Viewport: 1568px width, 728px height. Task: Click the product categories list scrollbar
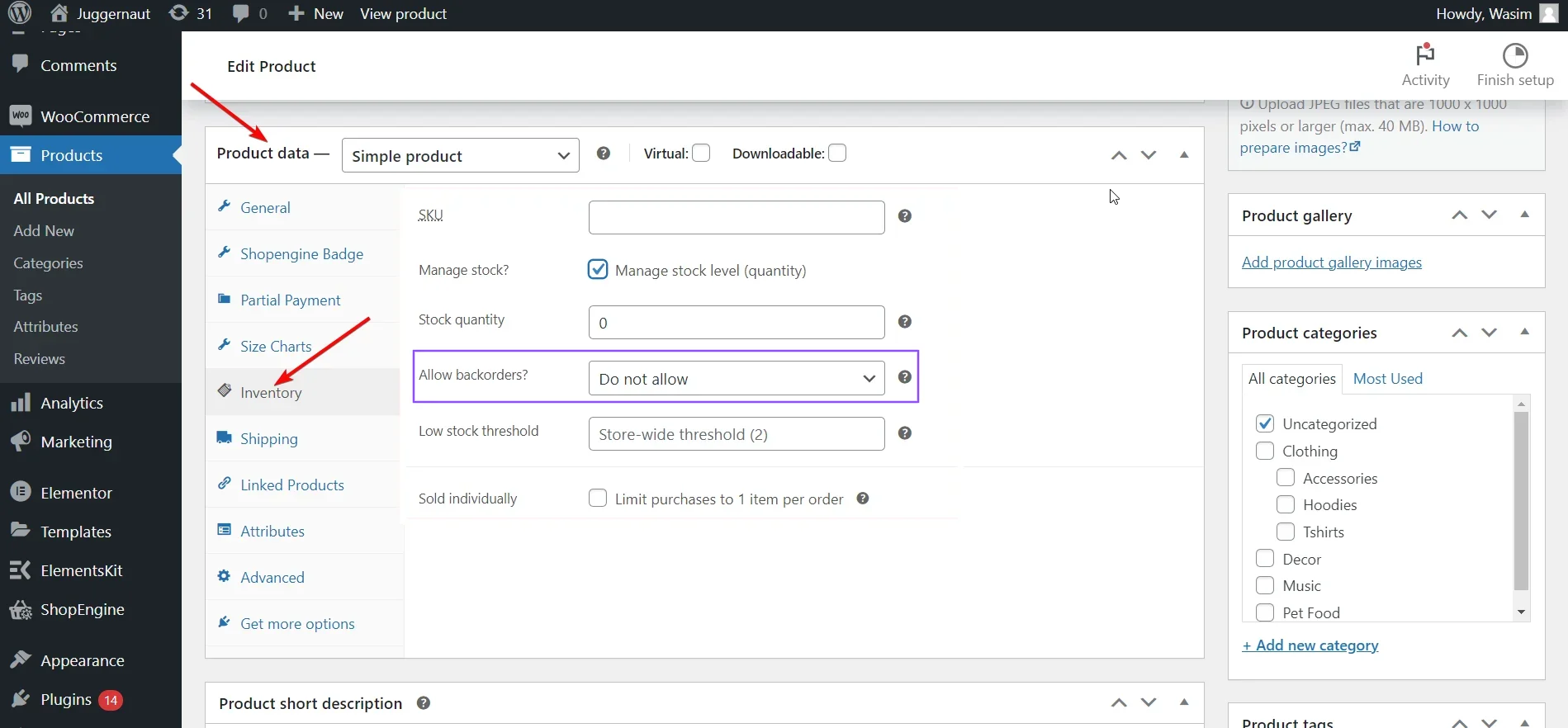coord(1521,500)
